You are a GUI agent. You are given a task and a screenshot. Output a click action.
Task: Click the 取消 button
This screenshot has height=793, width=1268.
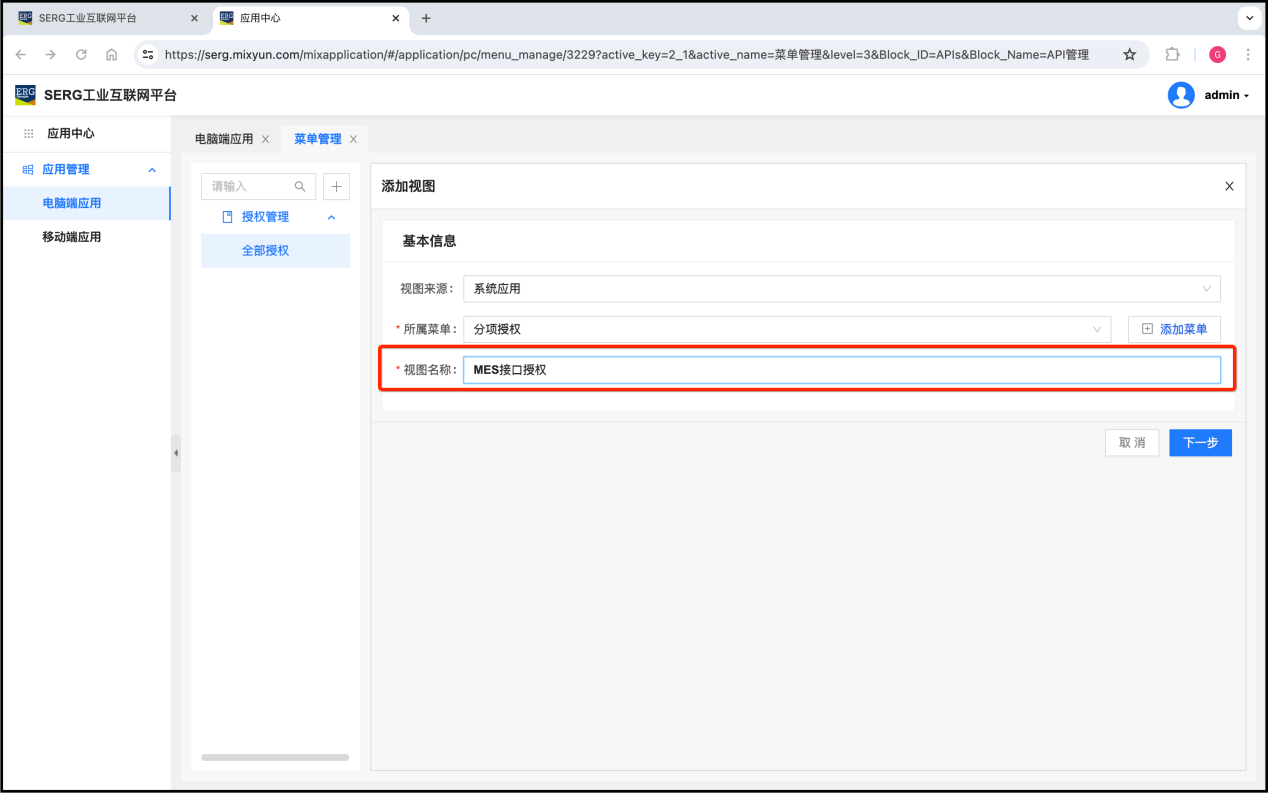[1132, 442]
